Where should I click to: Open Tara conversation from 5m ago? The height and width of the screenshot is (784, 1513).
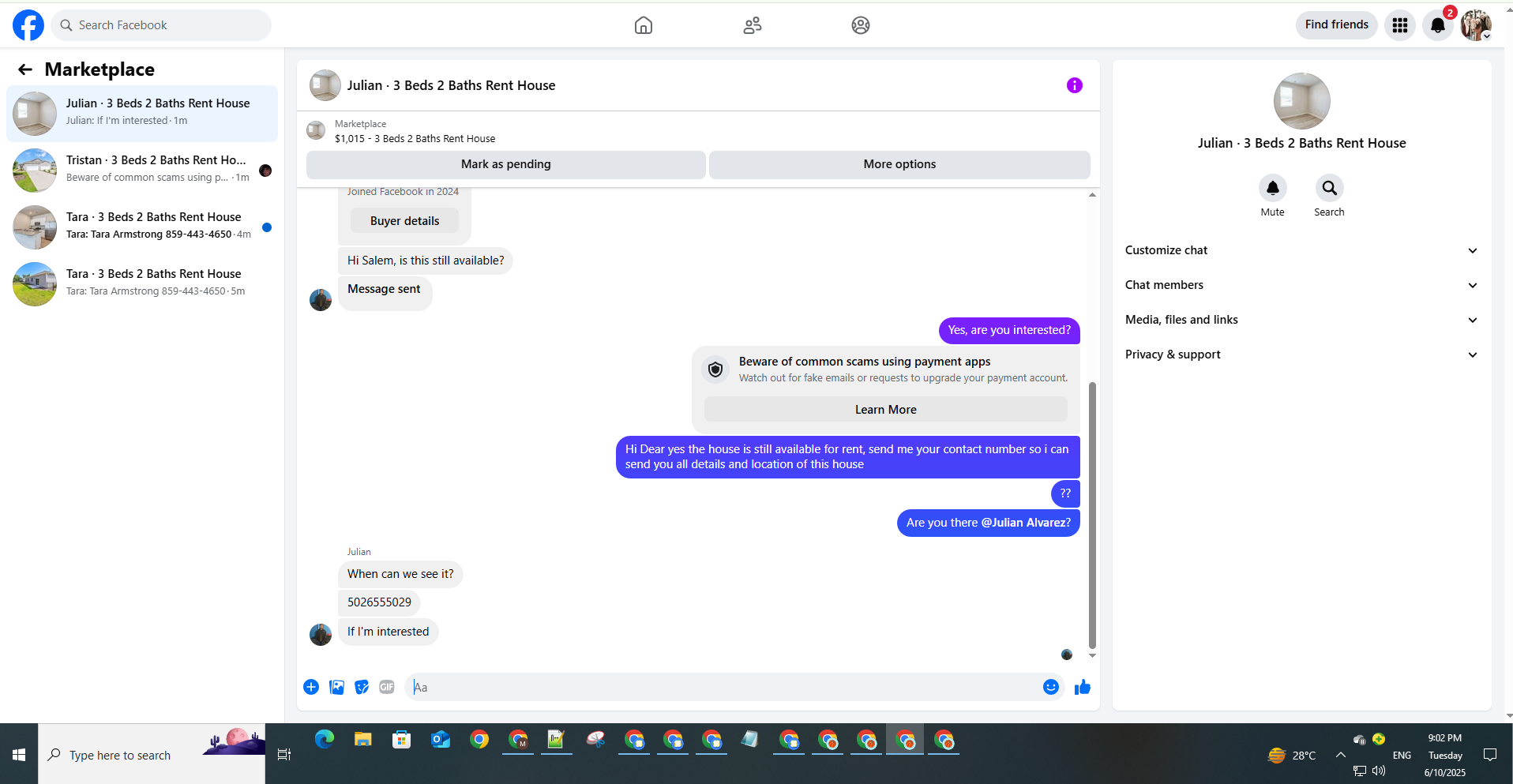142,284
